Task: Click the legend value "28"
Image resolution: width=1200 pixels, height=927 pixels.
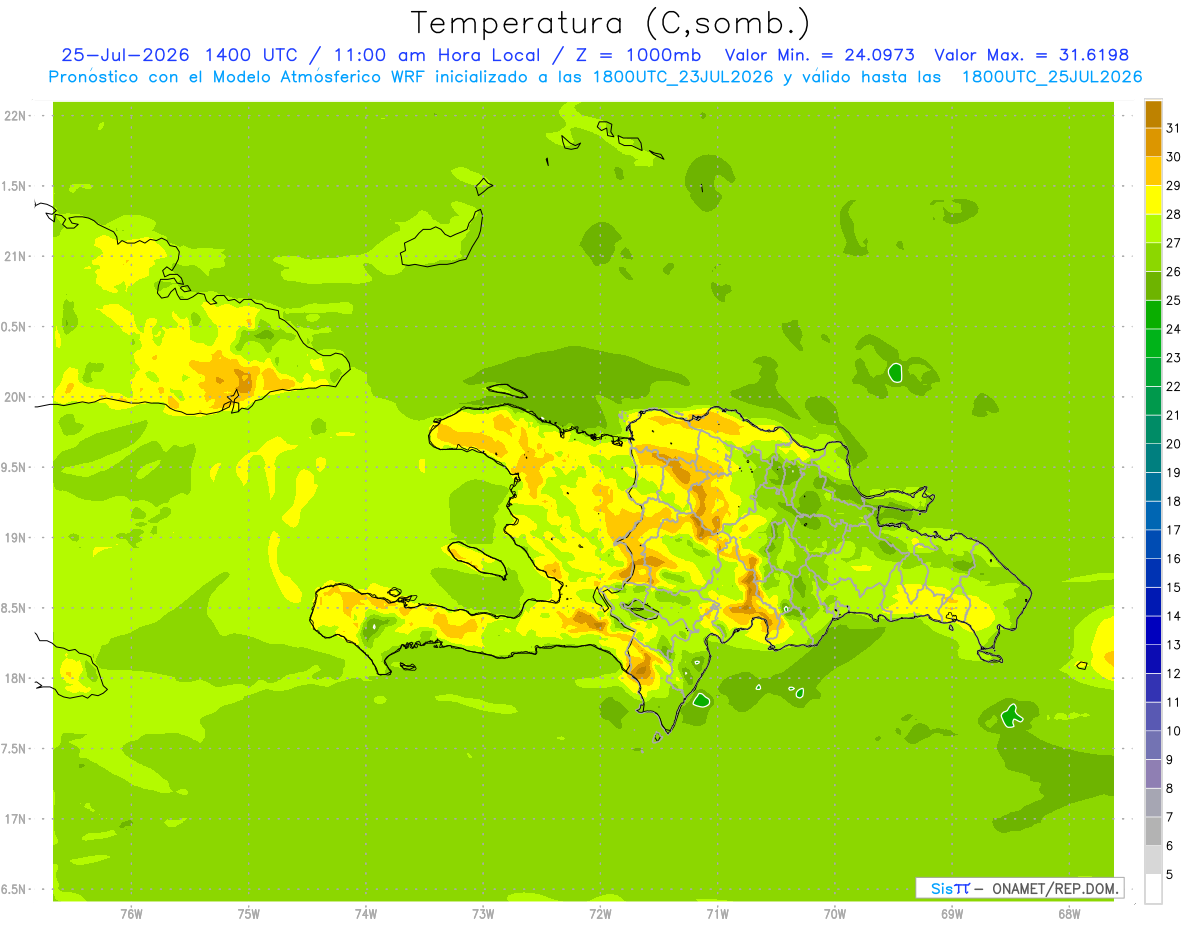Action: click(1174, 214)
